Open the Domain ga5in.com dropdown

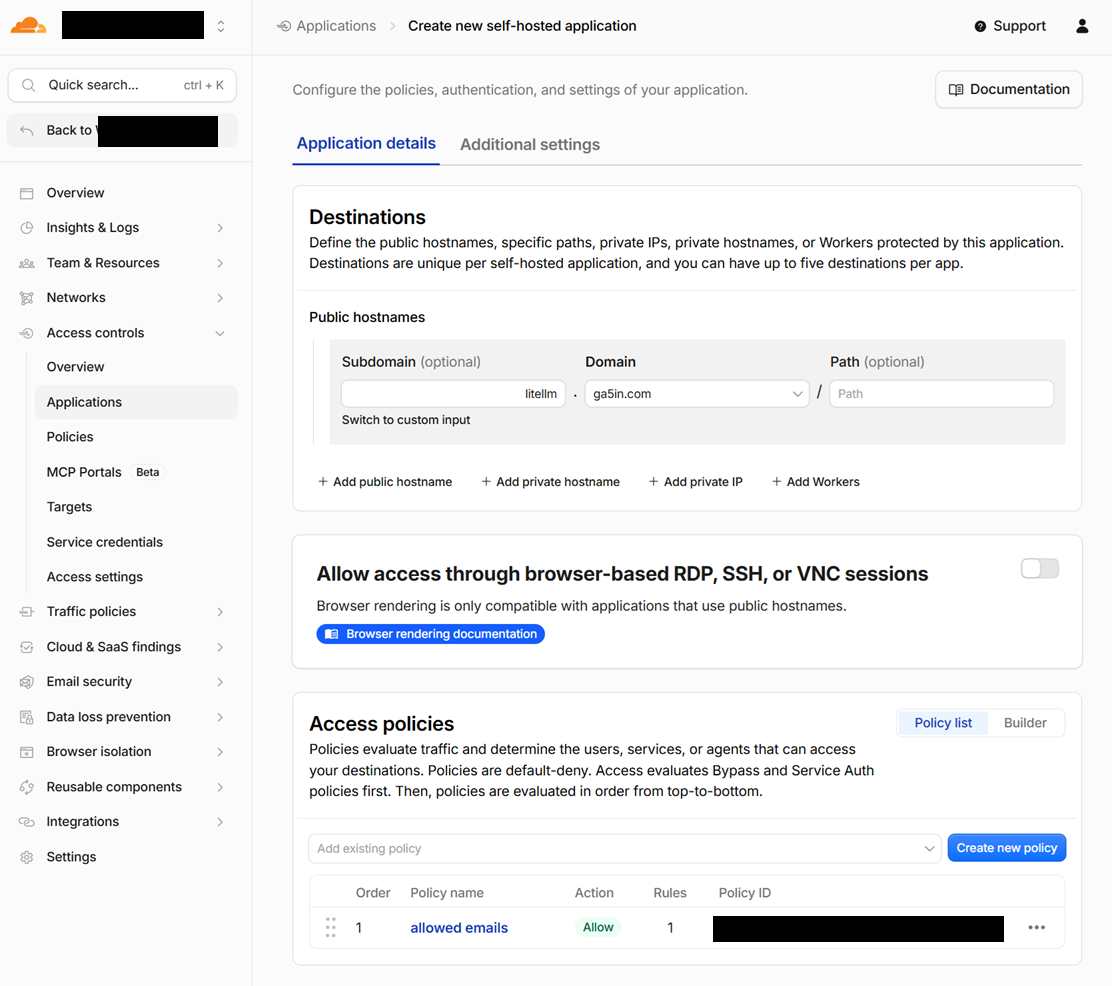click(697, 394)
